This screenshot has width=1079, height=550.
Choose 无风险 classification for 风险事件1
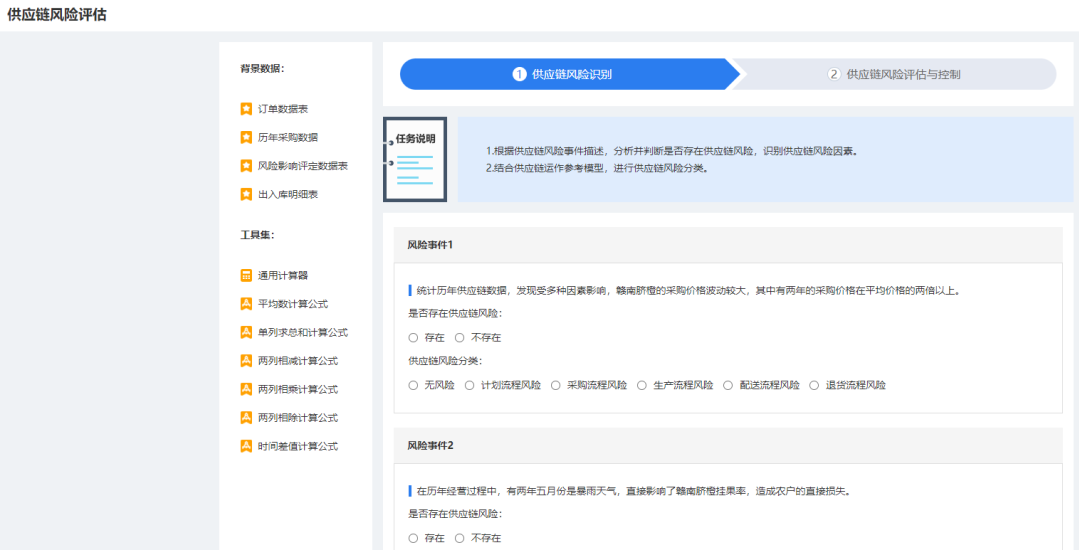[413, 385]
